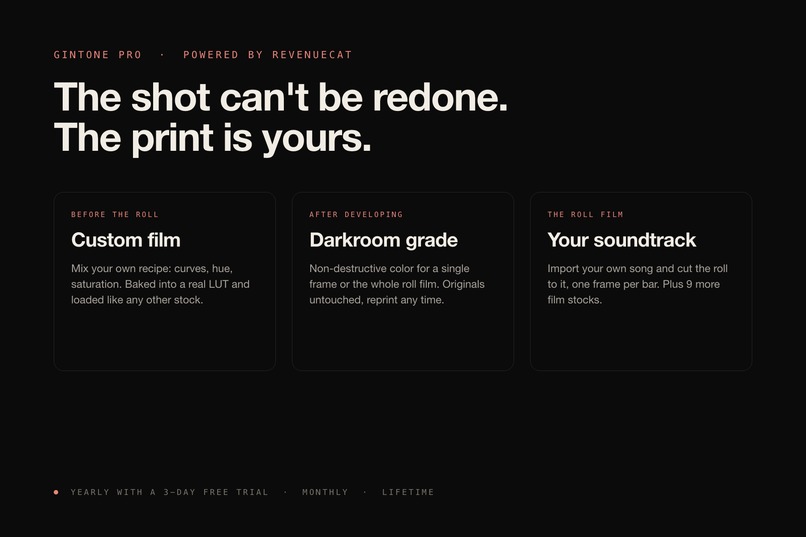Click the 'Non-destructive color' description
806x537 pixels.
point(397,284)
